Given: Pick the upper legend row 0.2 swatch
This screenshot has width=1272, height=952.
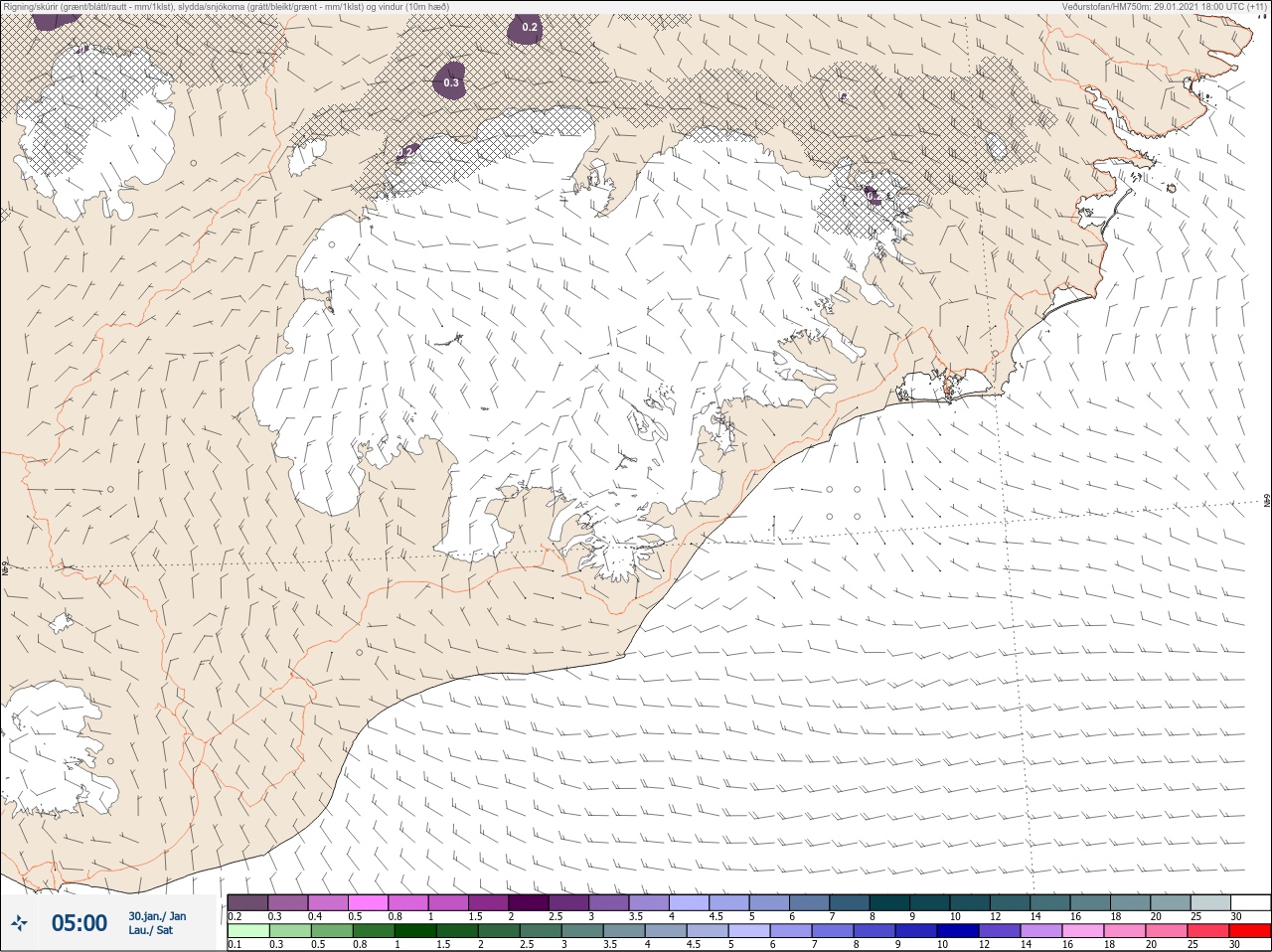Looking at the screenshot, I should (247, 902).
